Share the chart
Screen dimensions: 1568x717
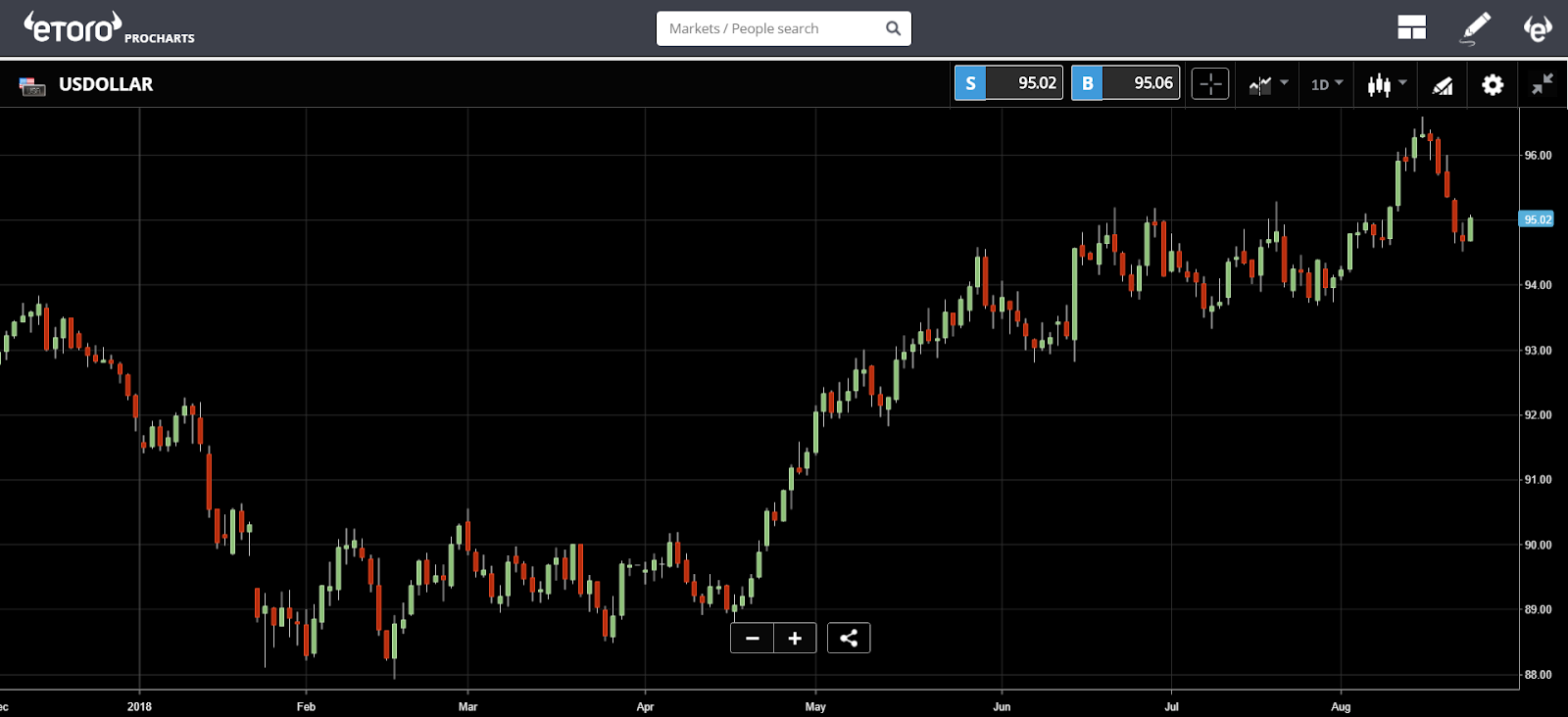849,639
